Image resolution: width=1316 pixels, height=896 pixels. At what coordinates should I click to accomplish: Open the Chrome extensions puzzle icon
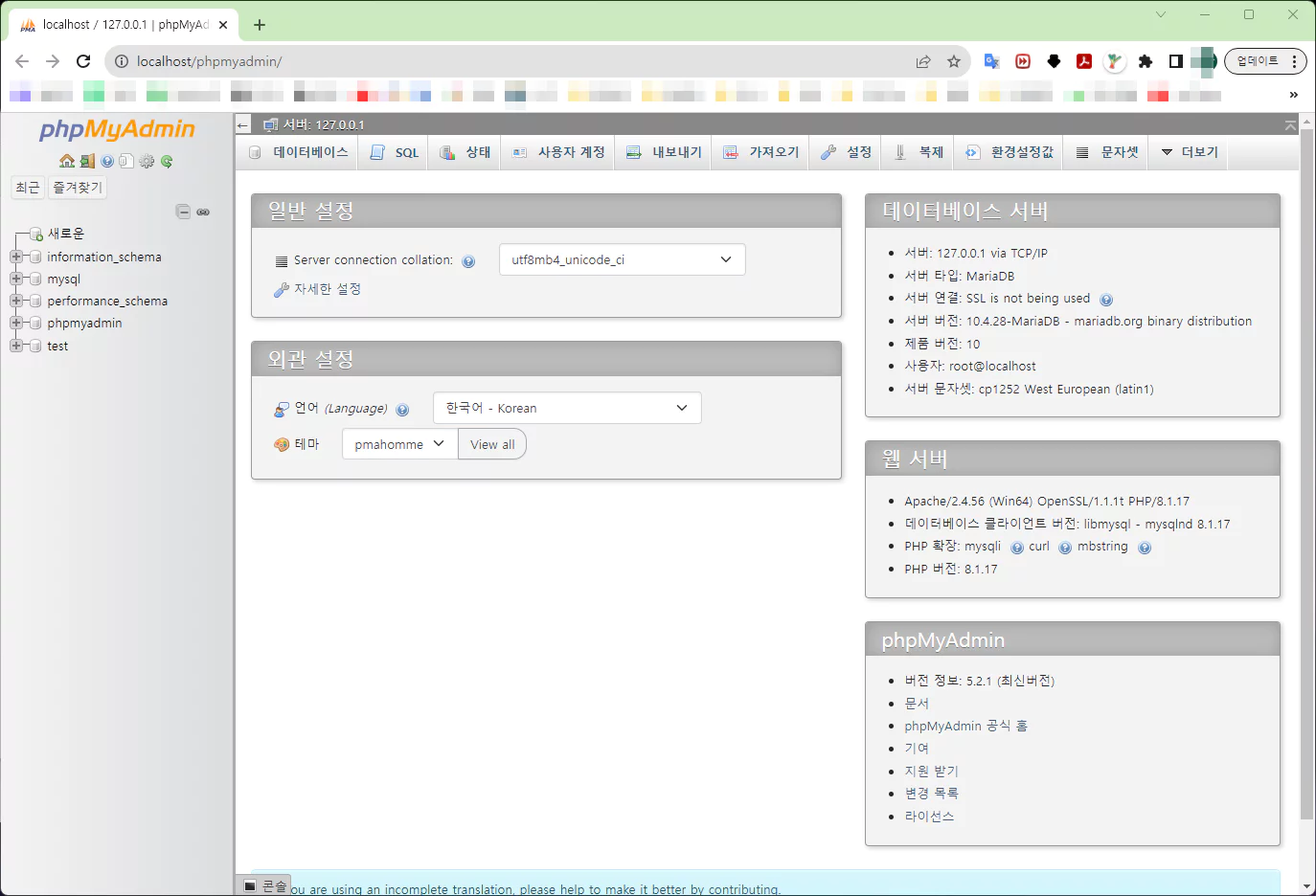pyautogui.click(x=1146, y=61)
